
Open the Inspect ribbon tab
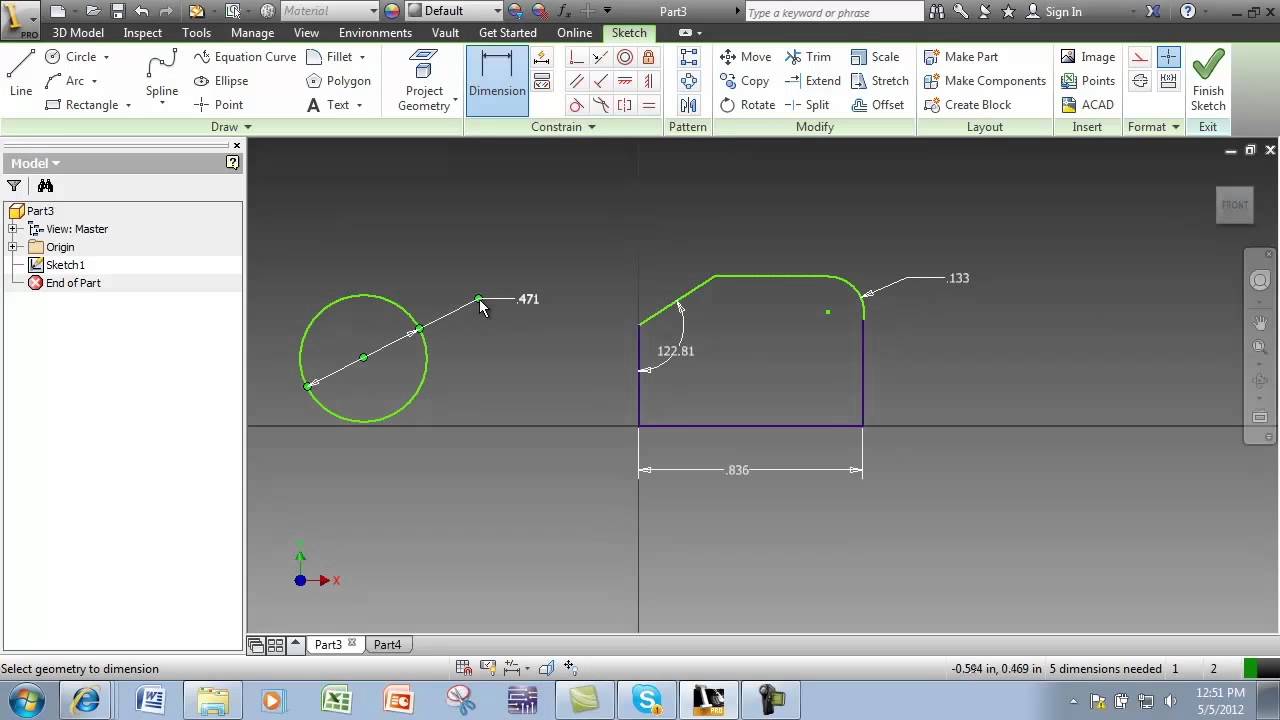pyautogui.click(x=143, y=33)
